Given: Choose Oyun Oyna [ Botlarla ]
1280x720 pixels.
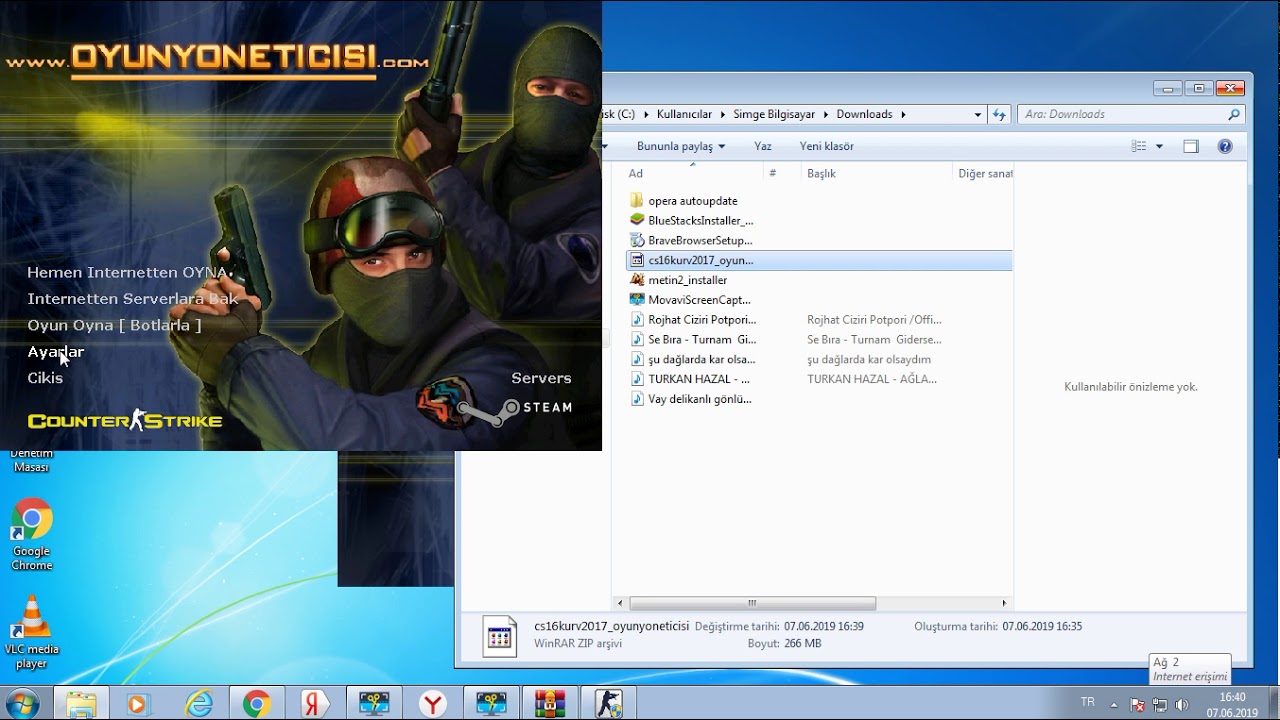Looking at the screenshot, I should click(114, 325).
